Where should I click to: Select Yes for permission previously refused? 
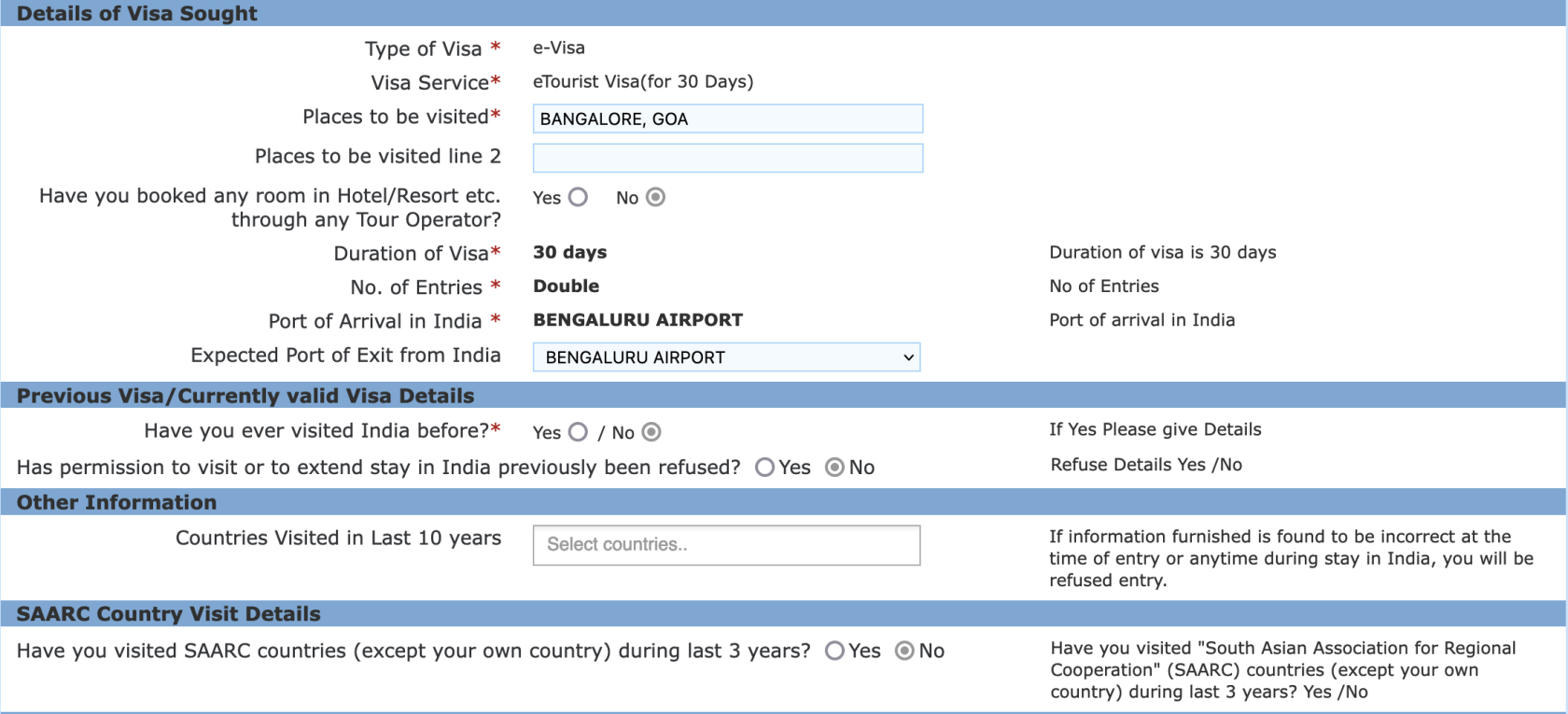(766, 468)
